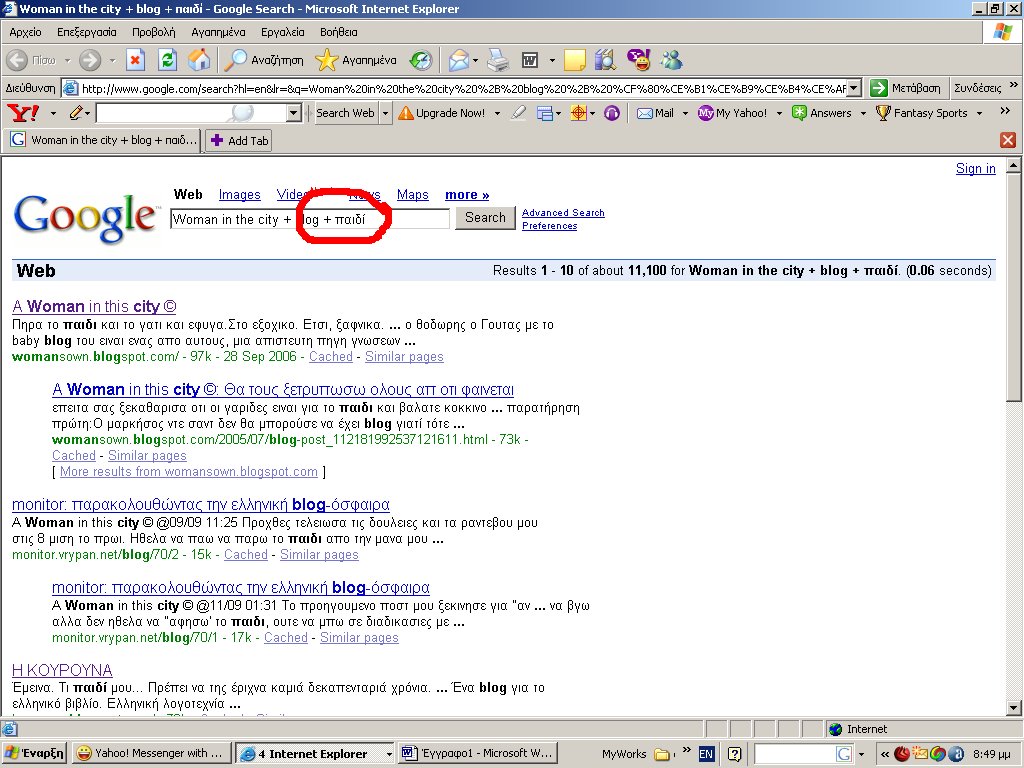The width and height of the screenshot is (1024, 768).
Task: Open the Google Maps link
Action: [x=413, y=195]
